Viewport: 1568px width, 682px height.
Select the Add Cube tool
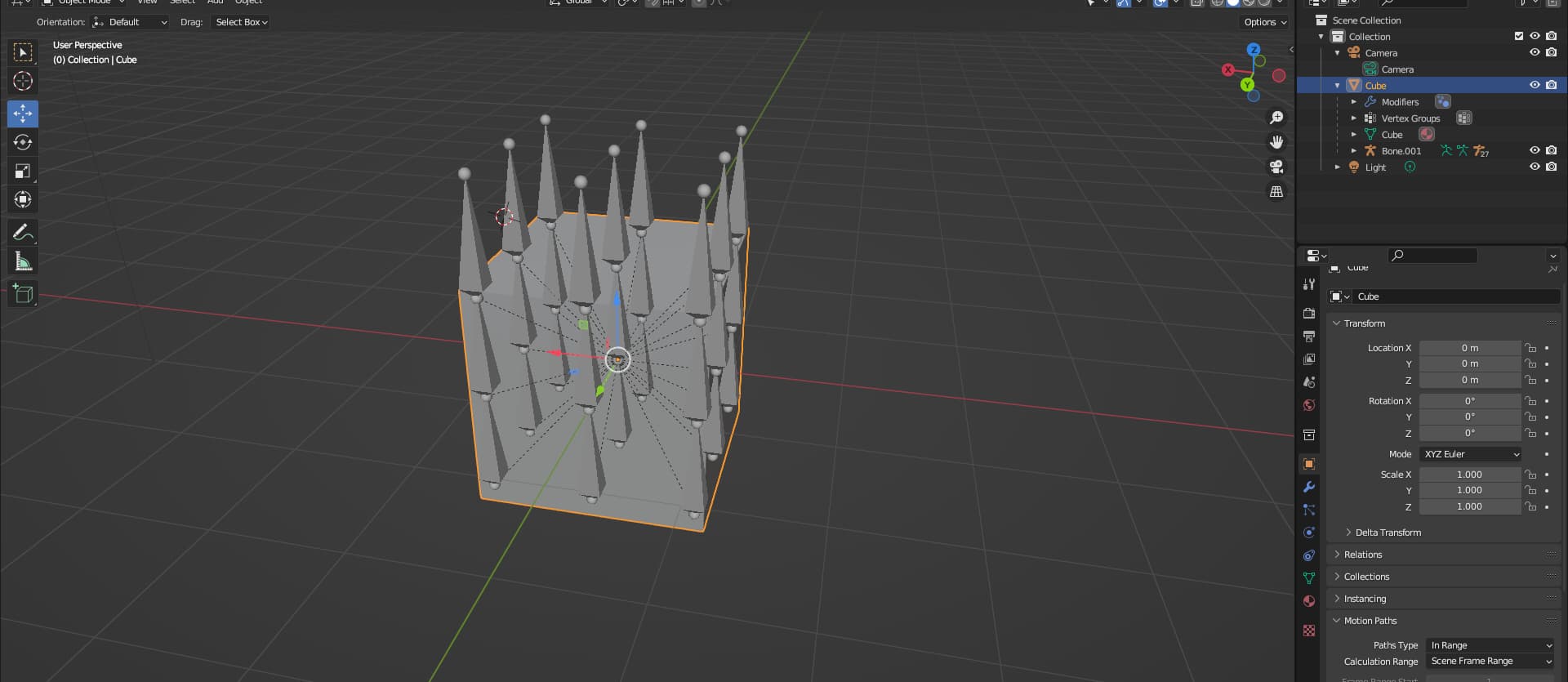[x=23, y=293]
